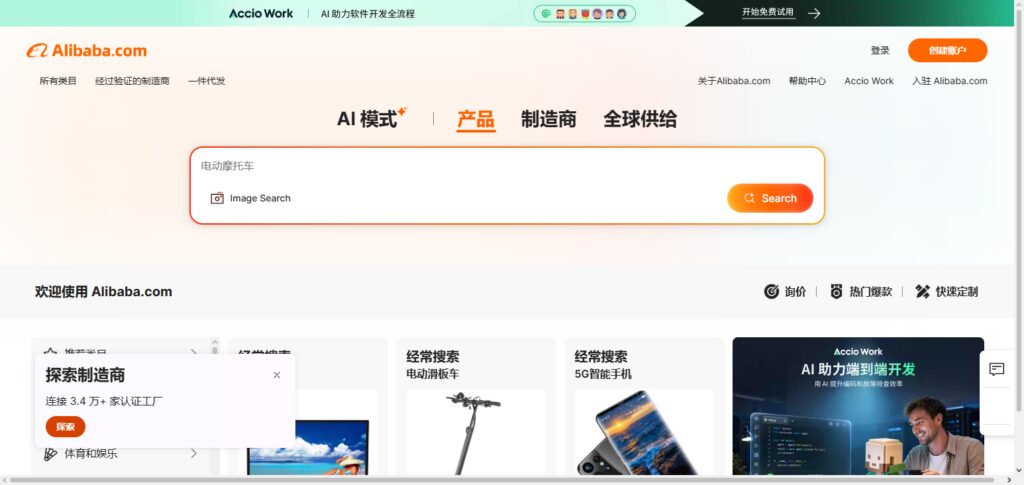Click the 探索制造商 popup heading
This screenshot has width=1024, height=485.
coord(85,375)
